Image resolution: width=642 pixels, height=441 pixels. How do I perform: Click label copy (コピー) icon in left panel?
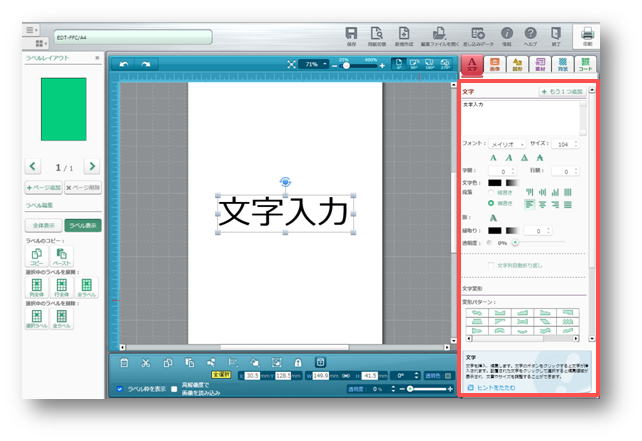36,257
